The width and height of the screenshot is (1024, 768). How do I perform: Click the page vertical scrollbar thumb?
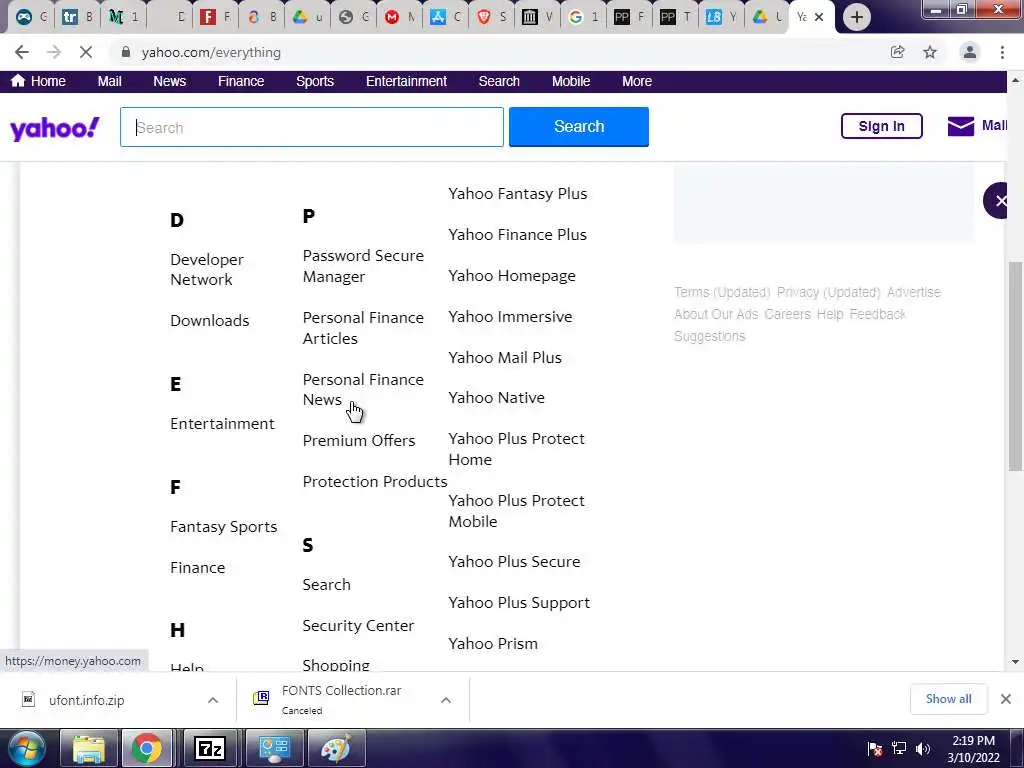1015,366
